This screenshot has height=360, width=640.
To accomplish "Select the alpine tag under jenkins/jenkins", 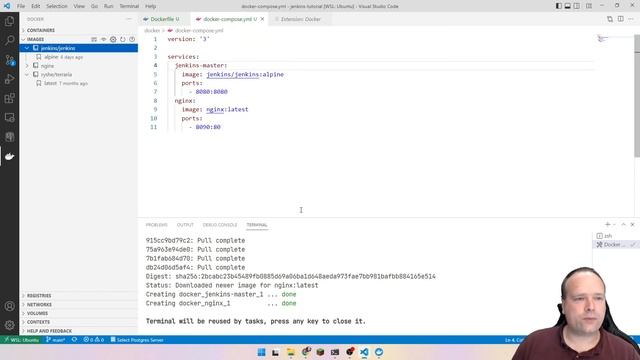I will tap(79, 57).
